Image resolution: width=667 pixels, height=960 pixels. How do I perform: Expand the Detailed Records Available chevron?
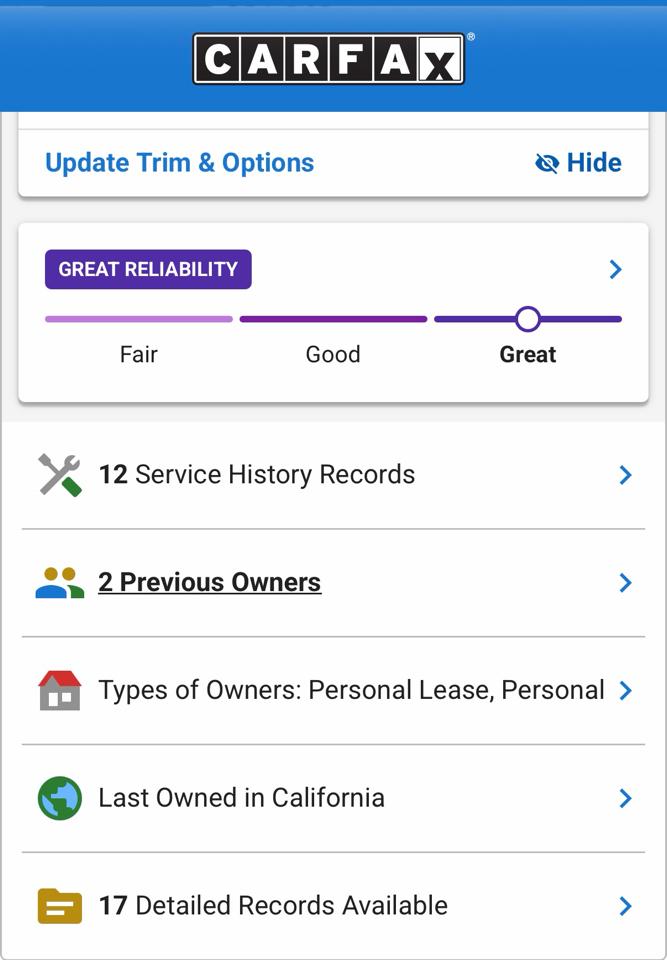[x=625, y=906]
